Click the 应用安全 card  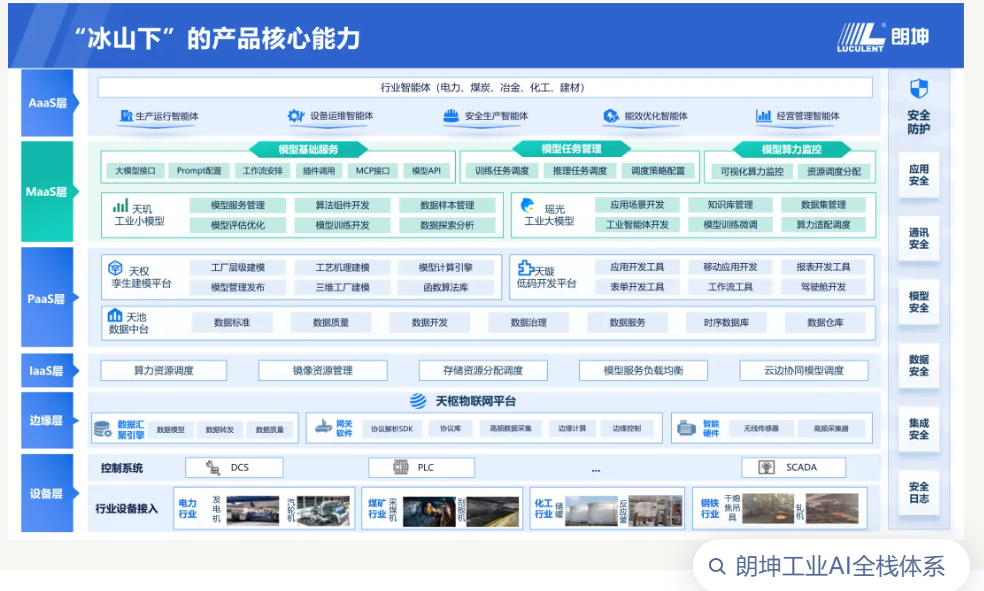click(919, 175)
